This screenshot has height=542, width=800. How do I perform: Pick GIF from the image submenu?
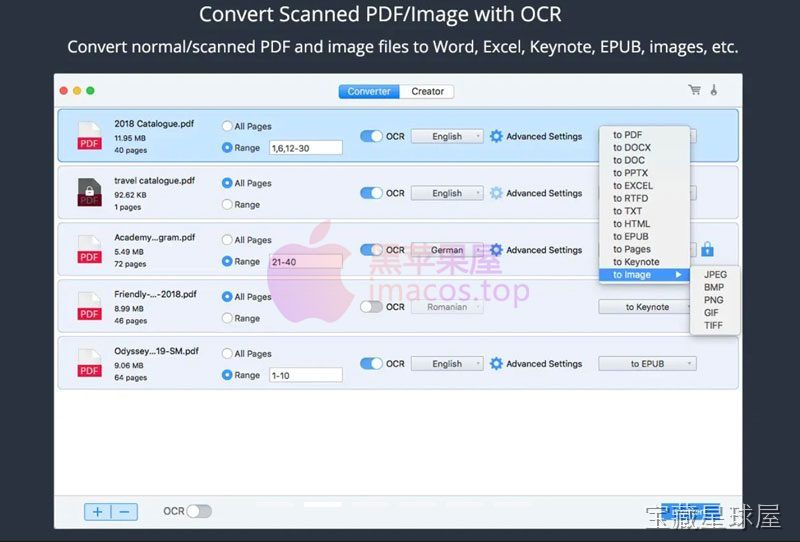point(715,312)
